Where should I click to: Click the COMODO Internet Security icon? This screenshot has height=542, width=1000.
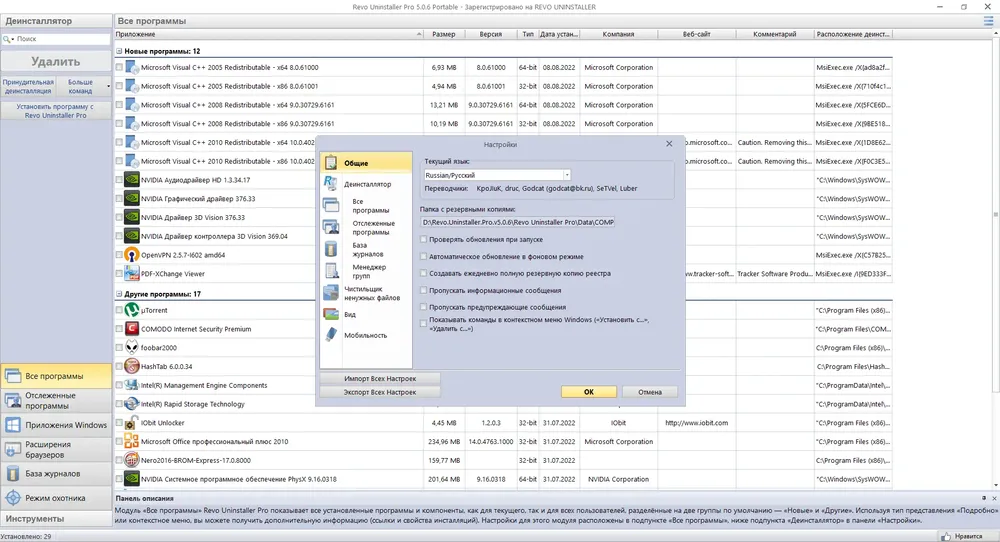132,329
